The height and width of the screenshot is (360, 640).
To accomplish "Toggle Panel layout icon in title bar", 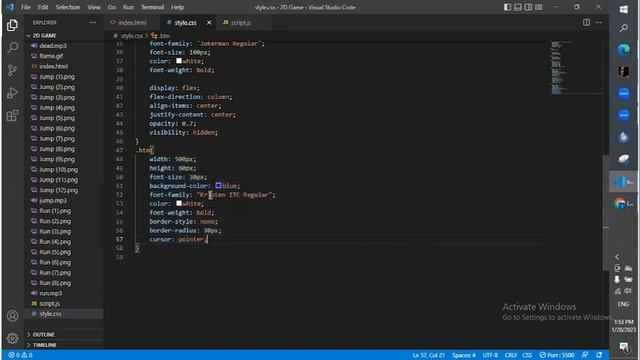I will click(x=518, y=7).
